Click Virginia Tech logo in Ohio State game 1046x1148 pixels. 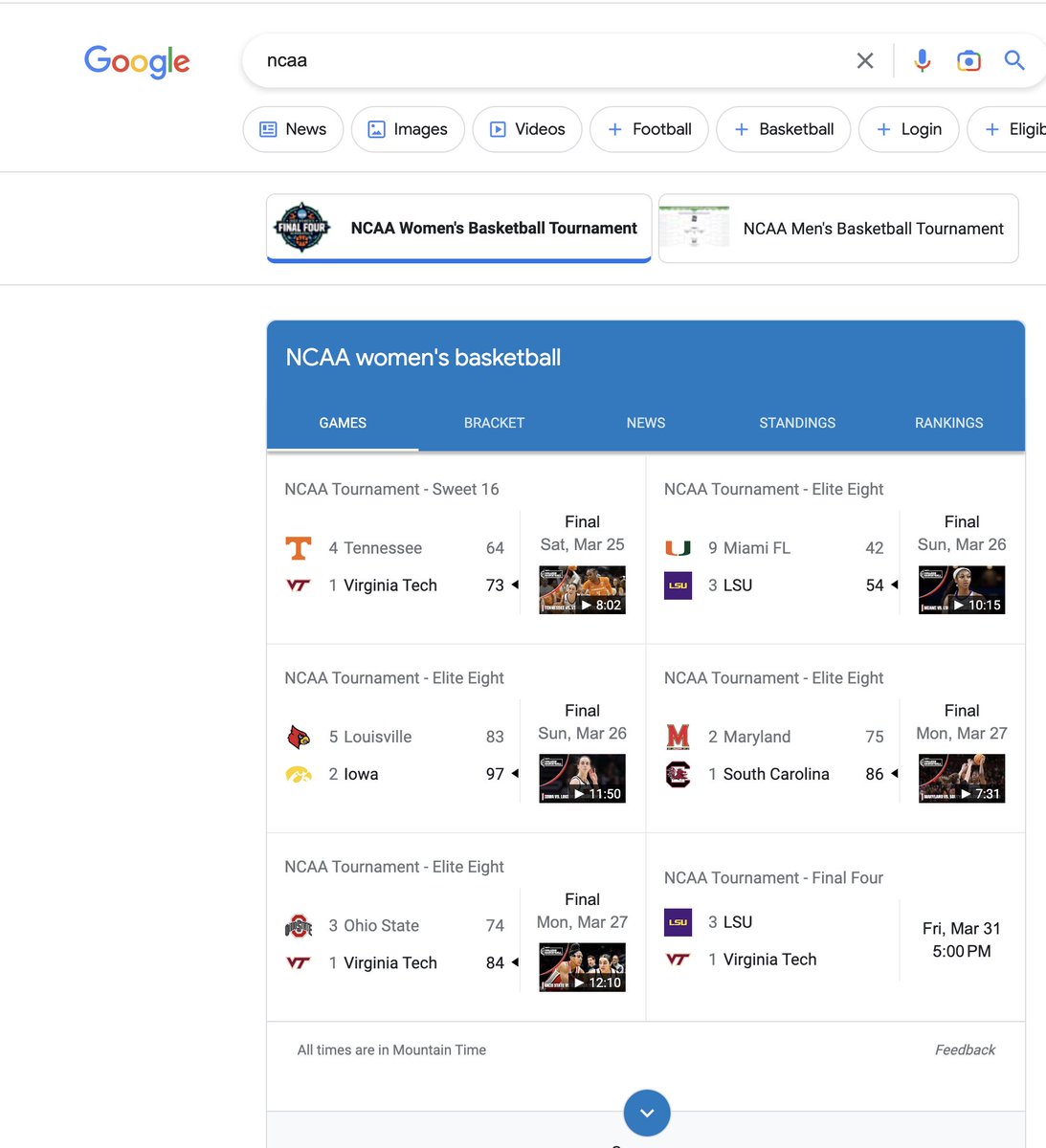point(299,963)
